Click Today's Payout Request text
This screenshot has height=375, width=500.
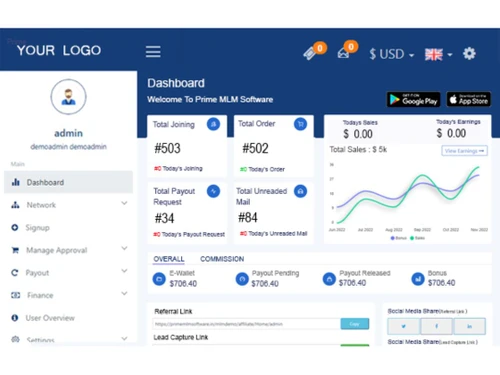[x=193, y=234]
